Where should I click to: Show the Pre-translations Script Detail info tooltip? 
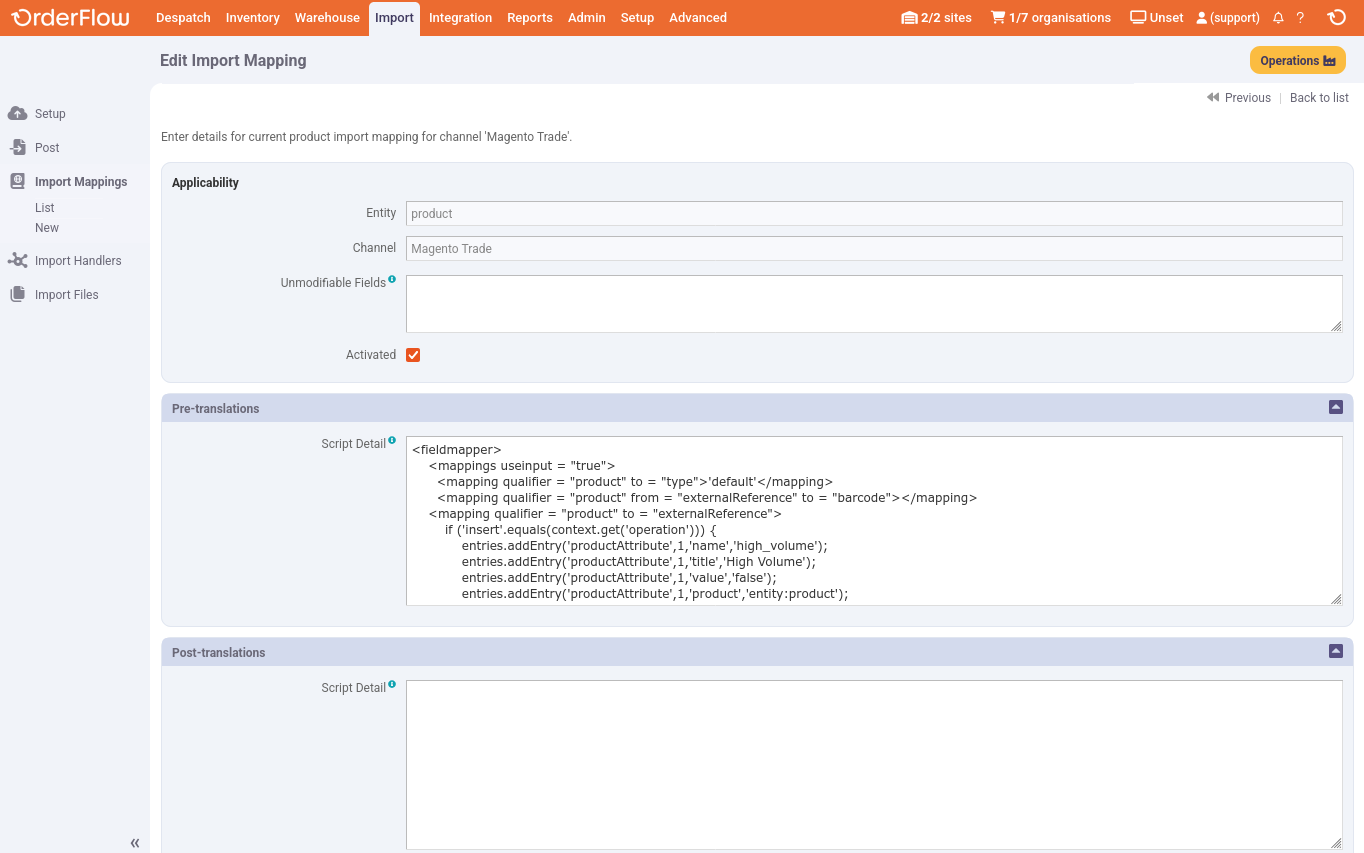click(391, 439)
